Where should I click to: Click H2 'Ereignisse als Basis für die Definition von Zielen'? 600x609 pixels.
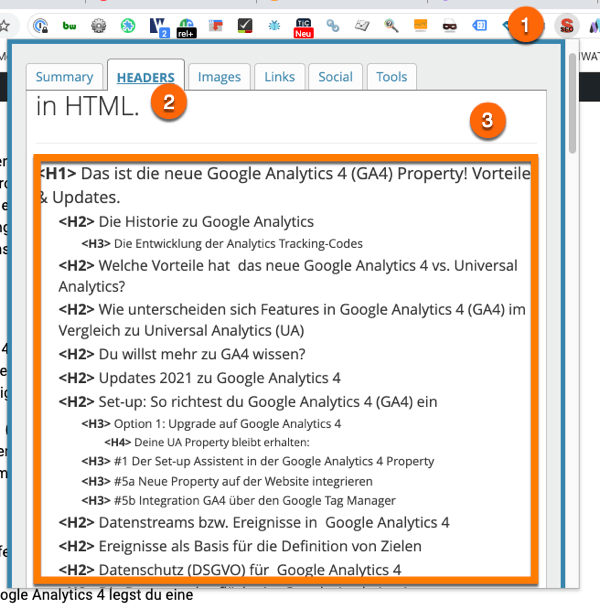pyautogui.click(x=240, y=546)
